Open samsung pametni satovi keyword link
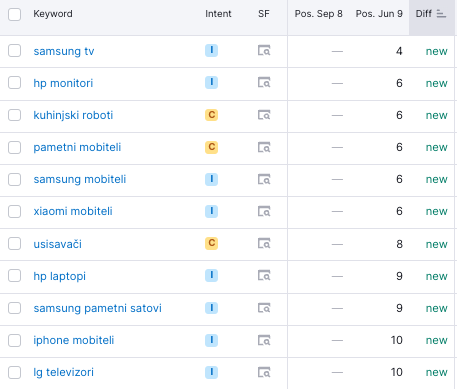This screenshot has width=457, height=389. tap(97, 308)
